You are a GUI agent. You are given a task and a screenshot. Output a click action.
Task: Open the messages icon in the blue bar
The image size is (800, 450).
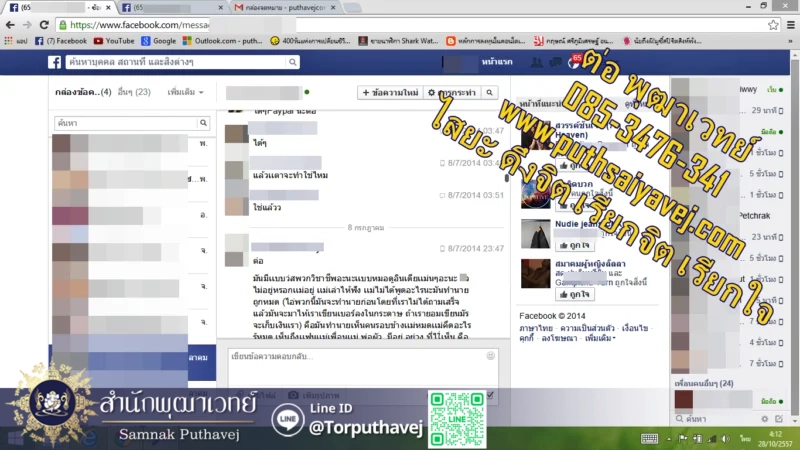[x=555, y=62]
